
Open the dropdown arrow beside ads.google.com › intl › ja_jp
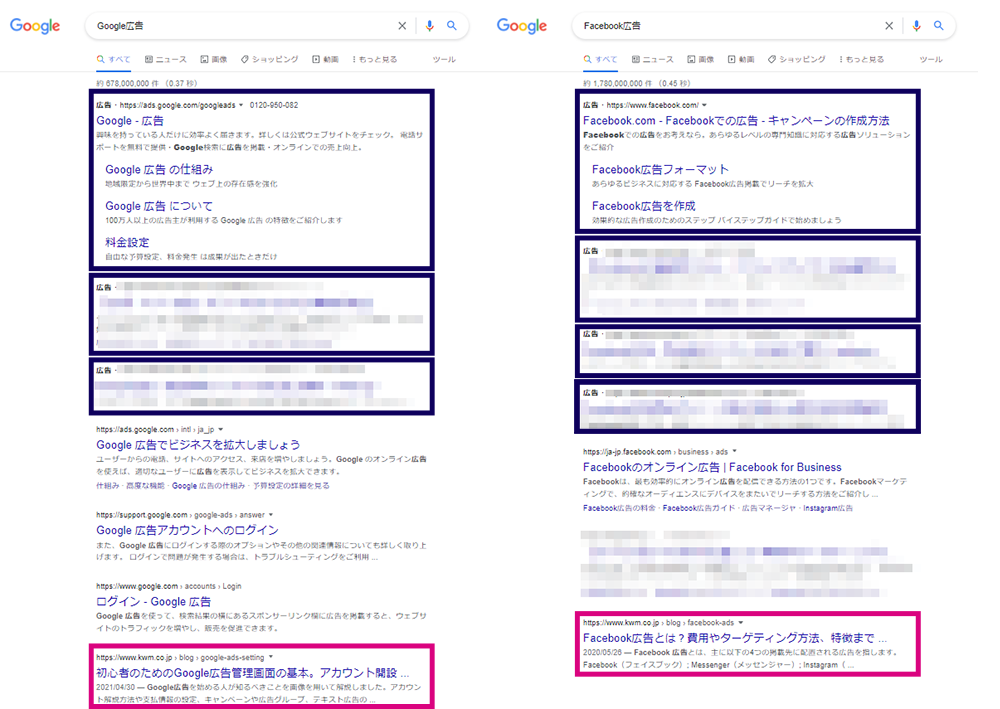click(x=221, y=430)
